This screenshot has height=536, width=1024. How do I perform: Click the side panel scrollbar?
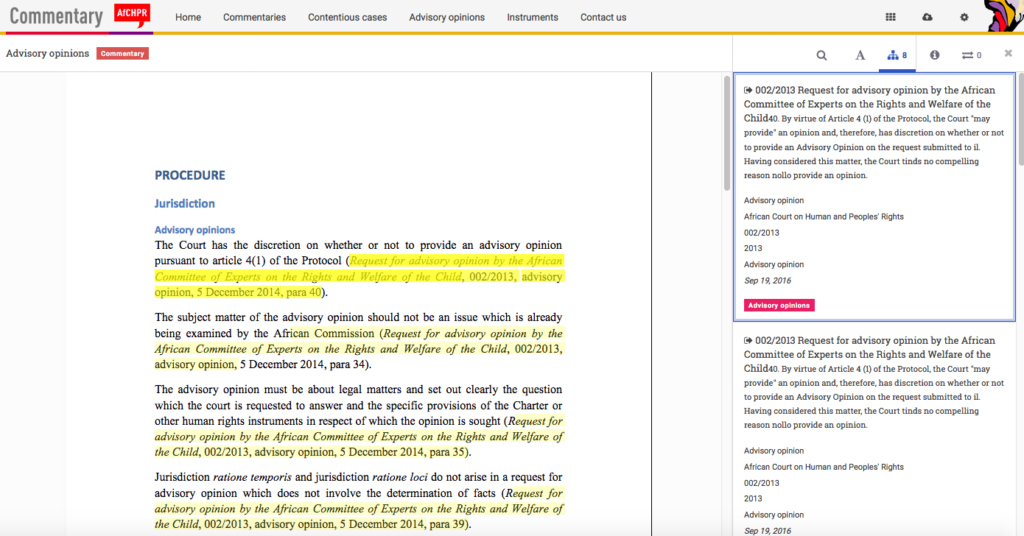1021,118
